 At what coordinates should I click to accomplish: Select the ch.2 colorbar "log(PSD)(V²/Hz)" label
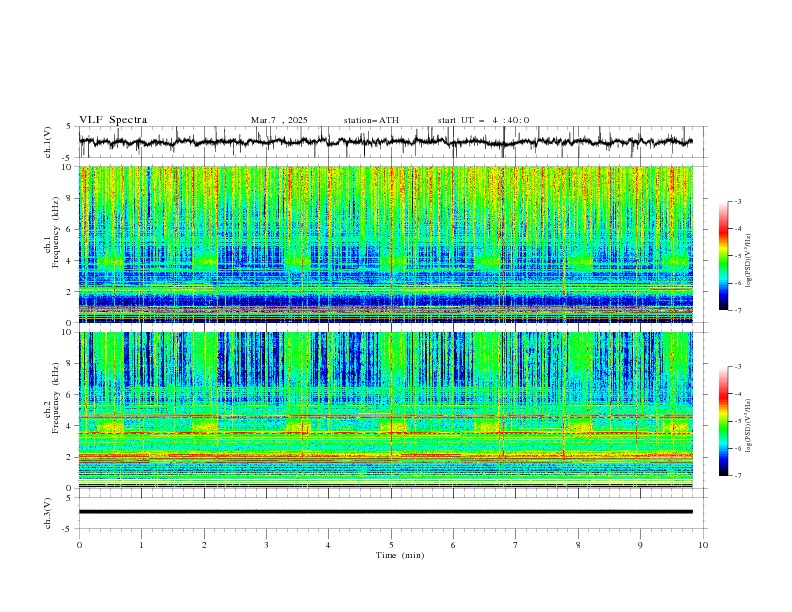pos(749,425)
